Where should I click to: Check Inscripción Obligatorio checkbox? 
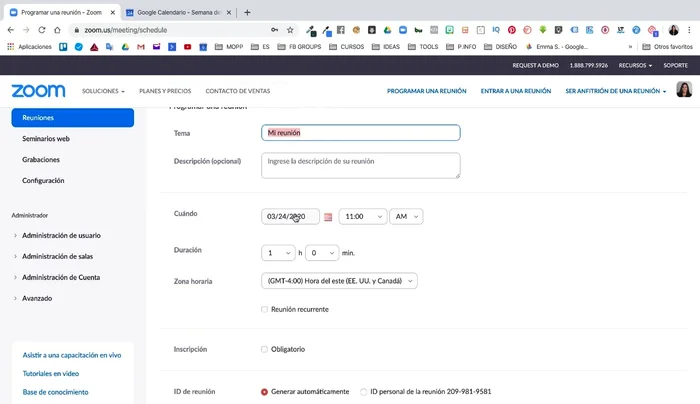264,349
